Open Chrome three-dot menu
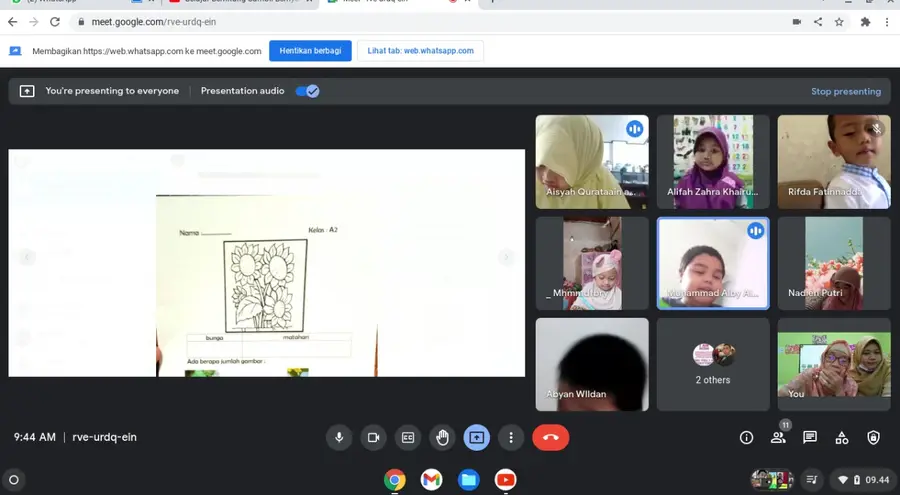This screenshot has height=495, width=900. pyautogui.click(x=887, y=22)
